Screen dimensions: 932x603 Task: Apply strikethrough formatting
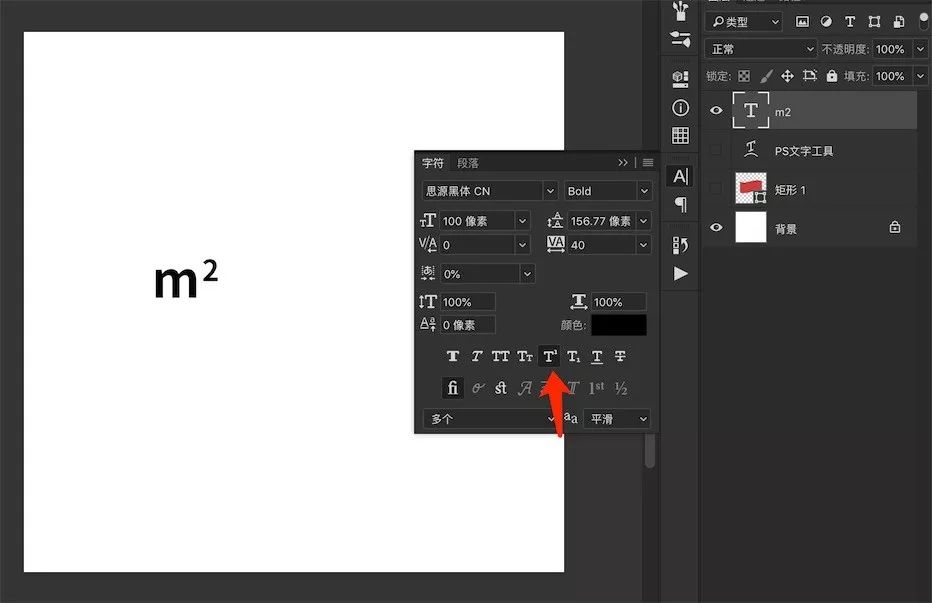[620, 355]
